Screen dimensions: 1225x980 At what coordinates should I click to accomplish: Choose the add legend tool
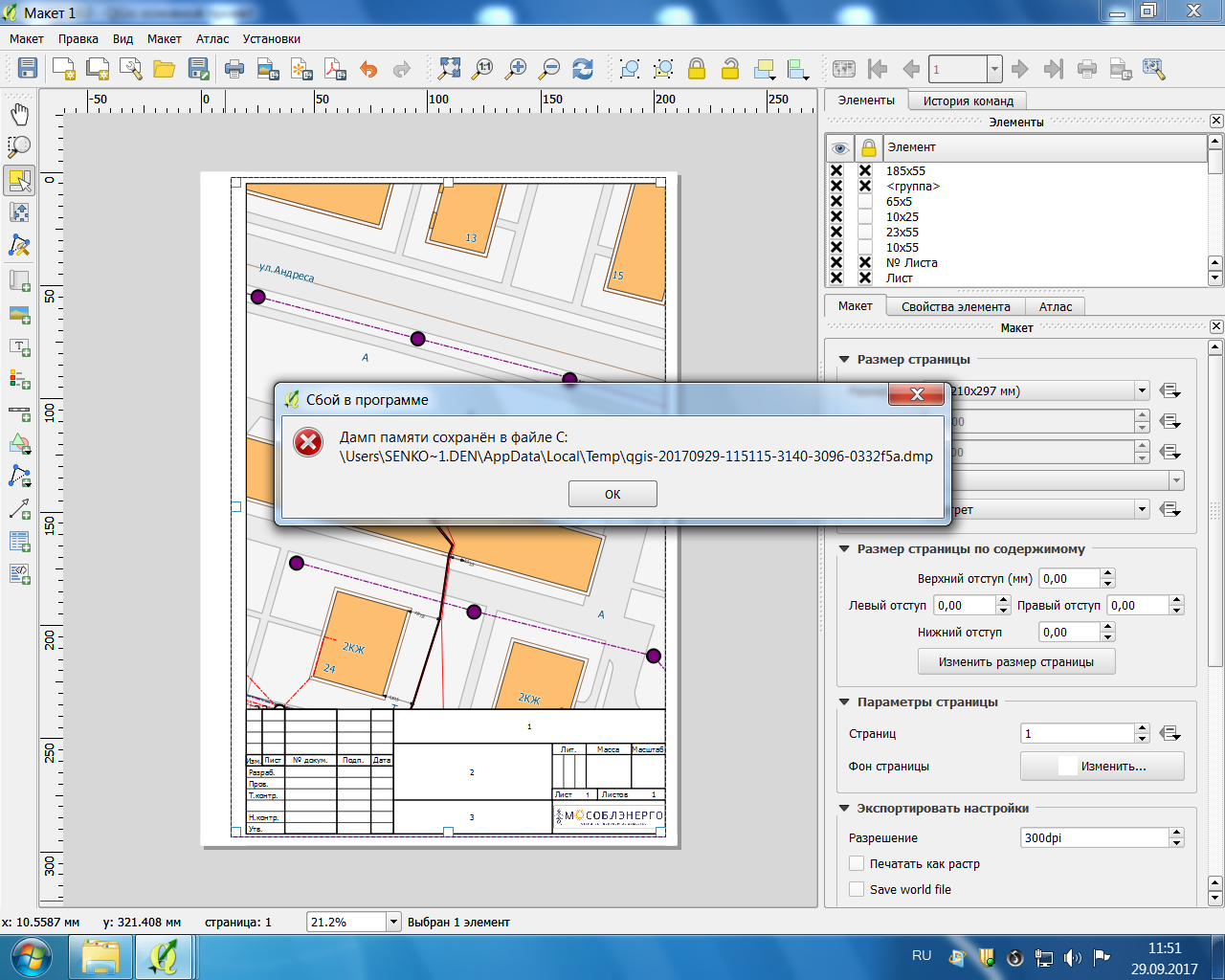19,380
